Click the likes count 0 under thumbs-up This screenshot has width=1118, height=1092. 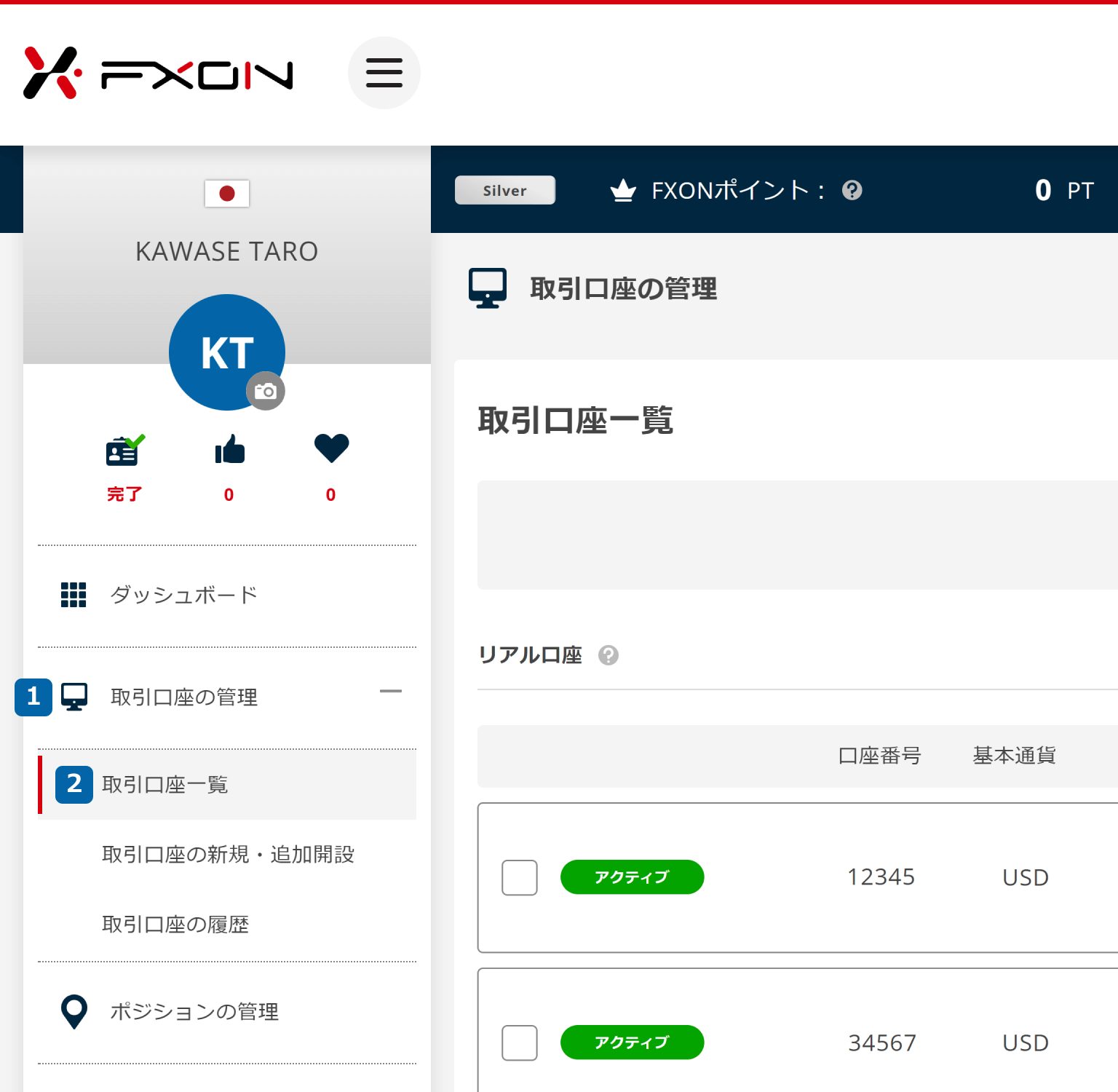229,495
